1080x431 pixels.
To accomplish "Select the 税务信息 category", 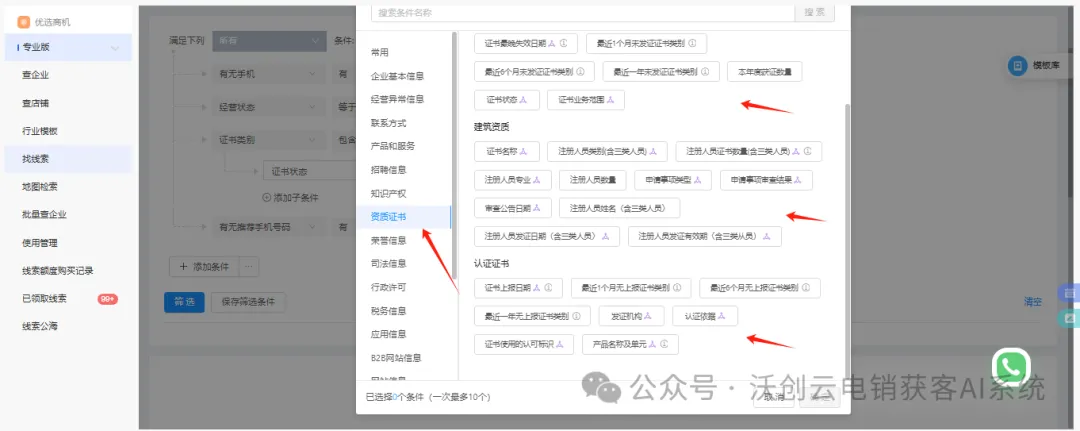I will [x=388, y=311].
